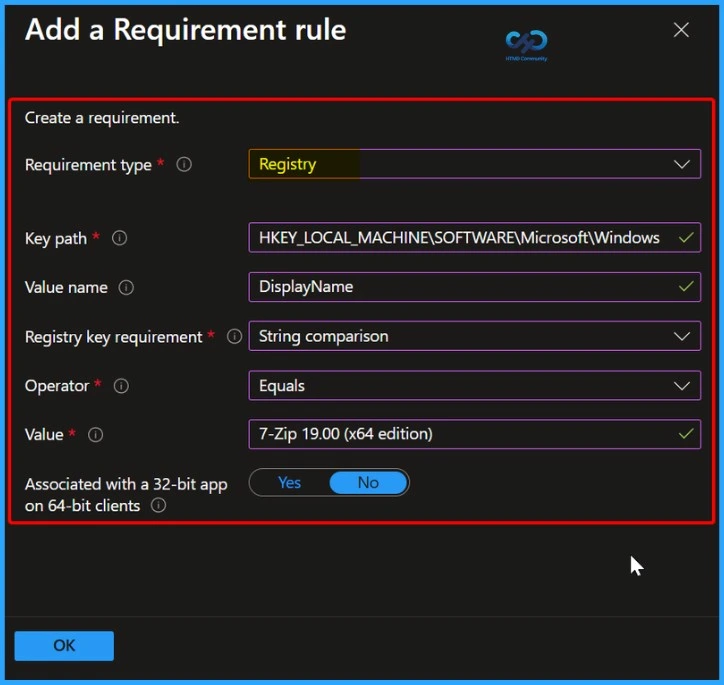Viewport: 724px width, 685px height.
Task: Open the Operator dropdown showing Equals
Action: pyautogui.click(x=475, y=385)
